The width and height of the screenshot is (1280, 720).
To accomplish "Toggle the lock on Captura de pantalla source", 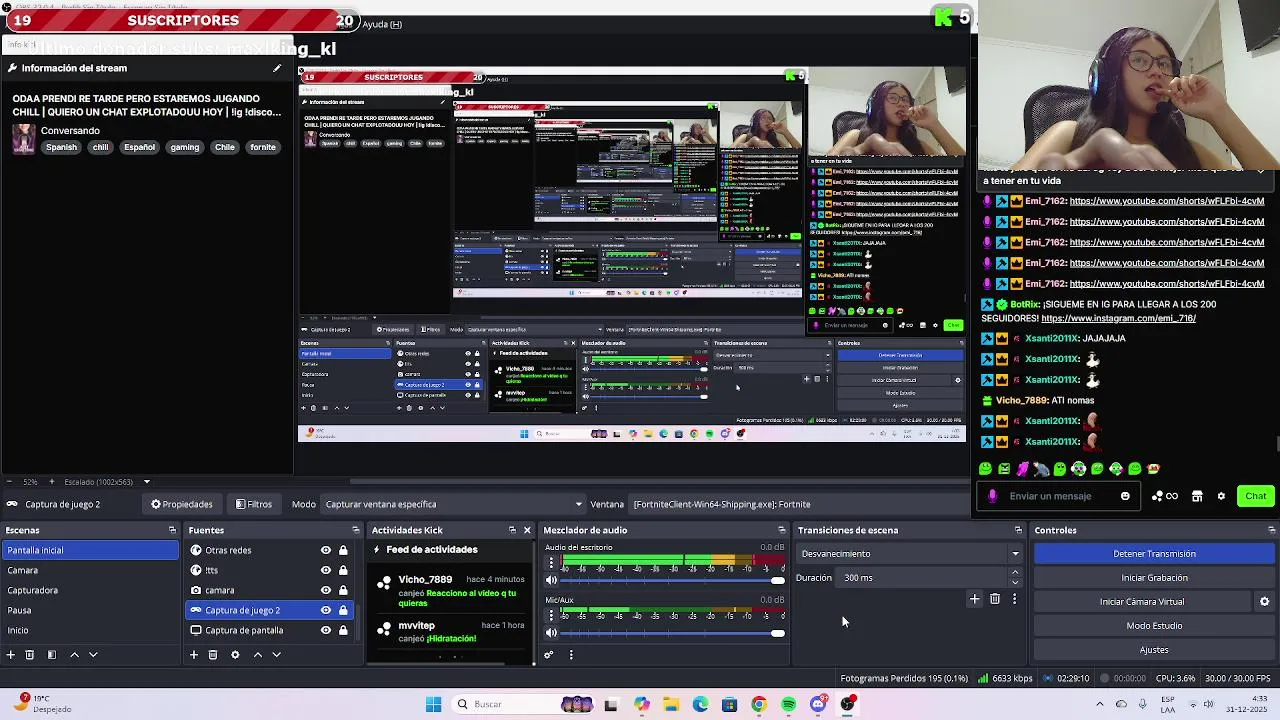I will tap(343, 630).
